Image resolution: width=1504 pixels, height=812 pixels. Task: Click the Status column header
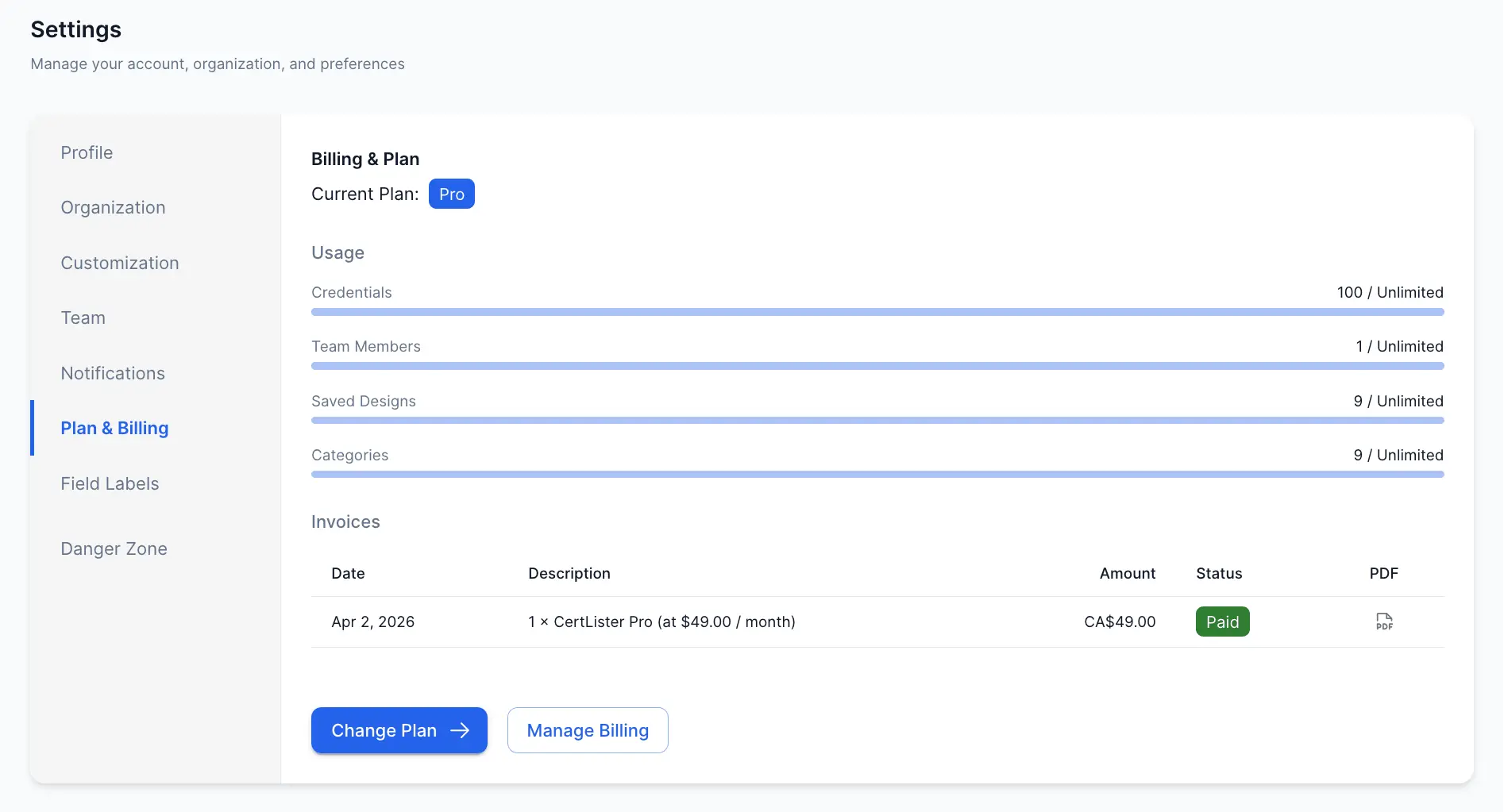pyautogui.click(x=1219, y=573)
